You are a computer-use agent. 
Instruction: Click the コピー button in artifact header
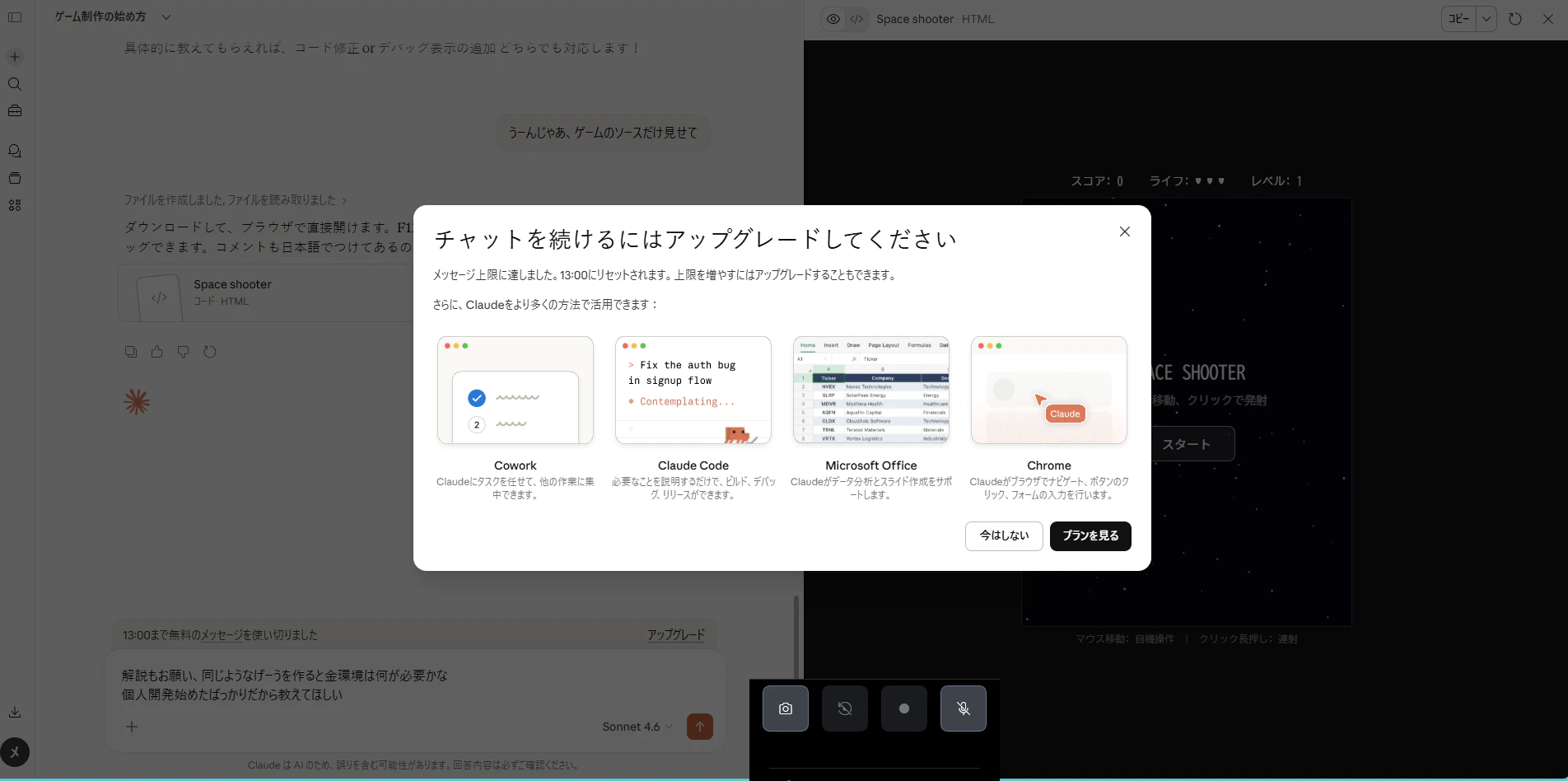point(1459,19)
